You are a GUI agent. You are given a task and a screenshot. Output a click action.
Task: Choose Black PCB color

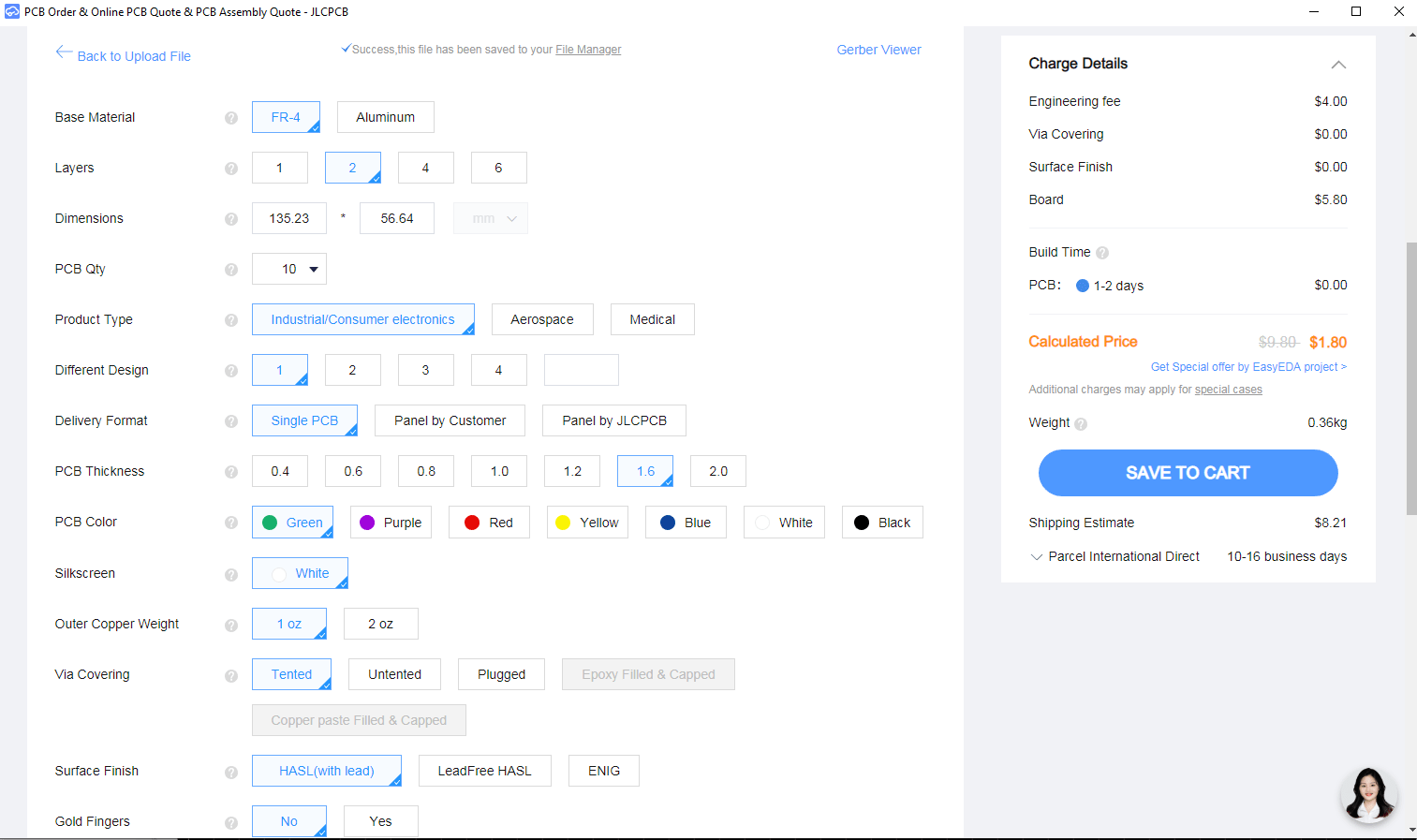coord(882,523)
